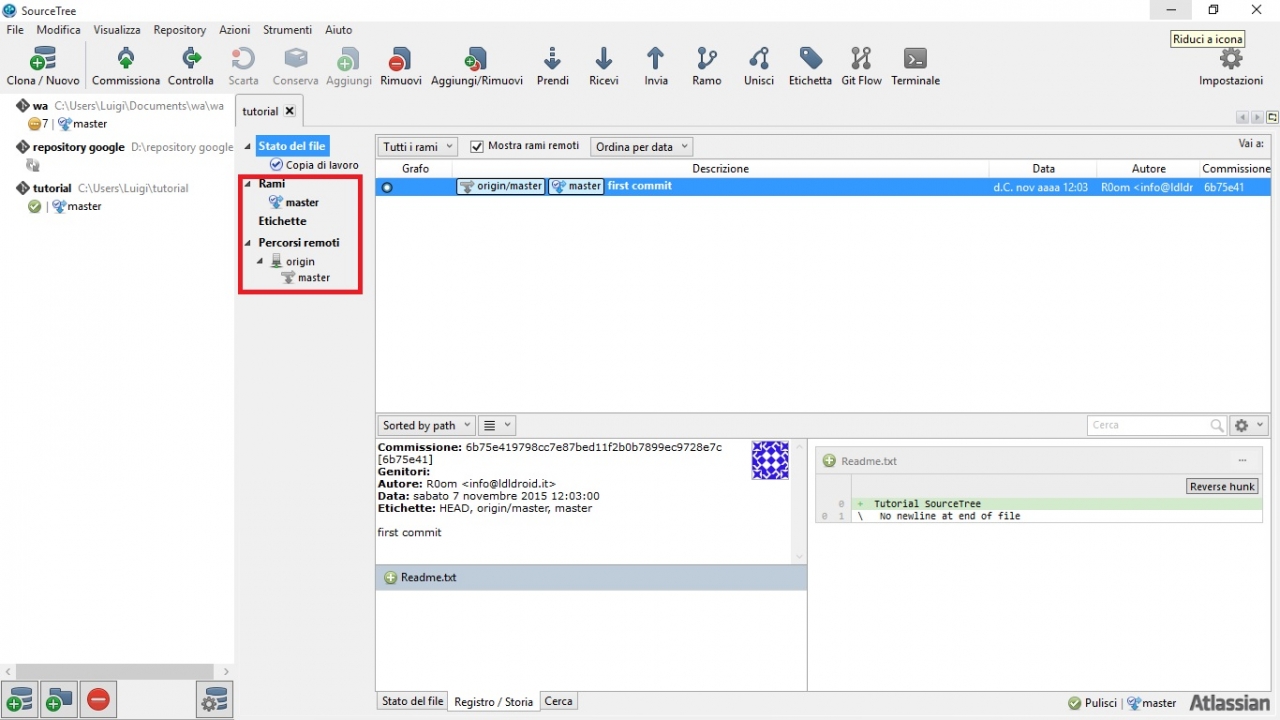The height and width of the screenshot is (720, 1280).
Task: Click the Conserva toolbar icon
Action: coord(296,59)
